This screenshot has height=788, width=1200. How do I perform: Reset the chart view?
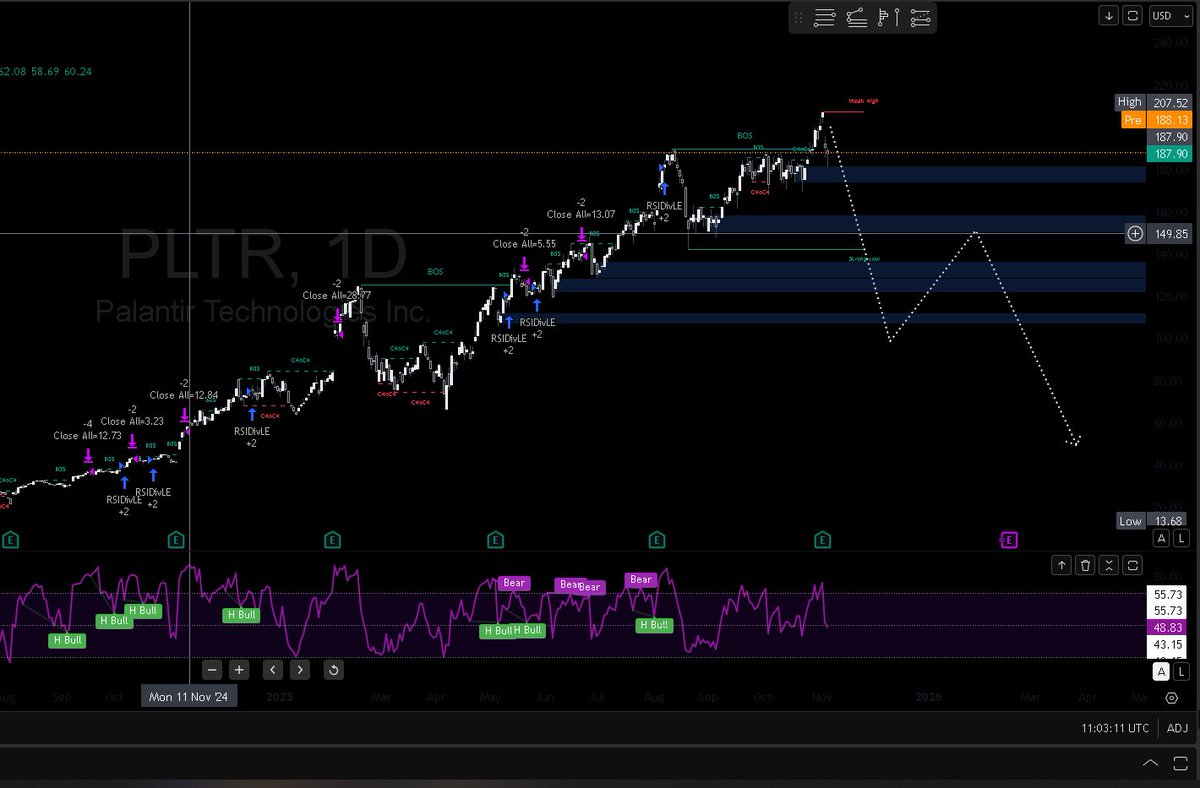pyautogui.click(x=334, y=670)
